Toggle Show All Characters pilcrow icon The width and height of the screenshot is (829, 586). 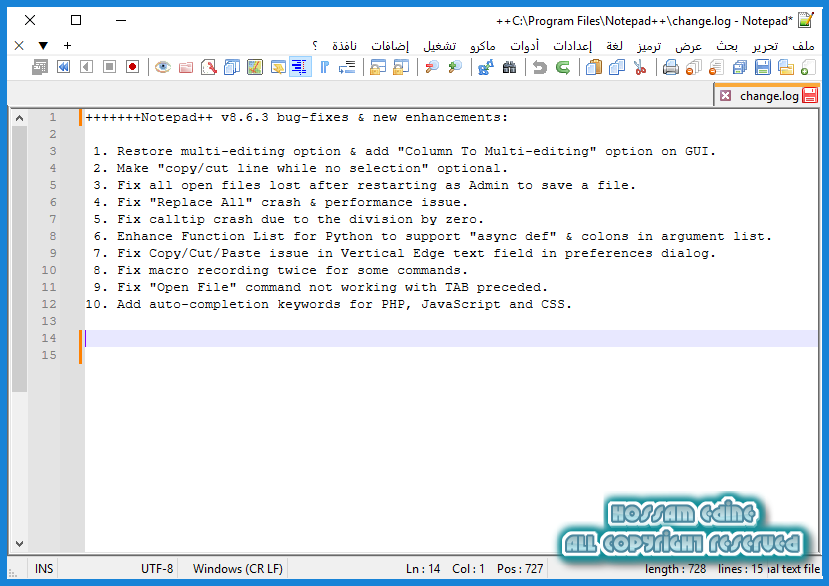click(x=324, y=67)
